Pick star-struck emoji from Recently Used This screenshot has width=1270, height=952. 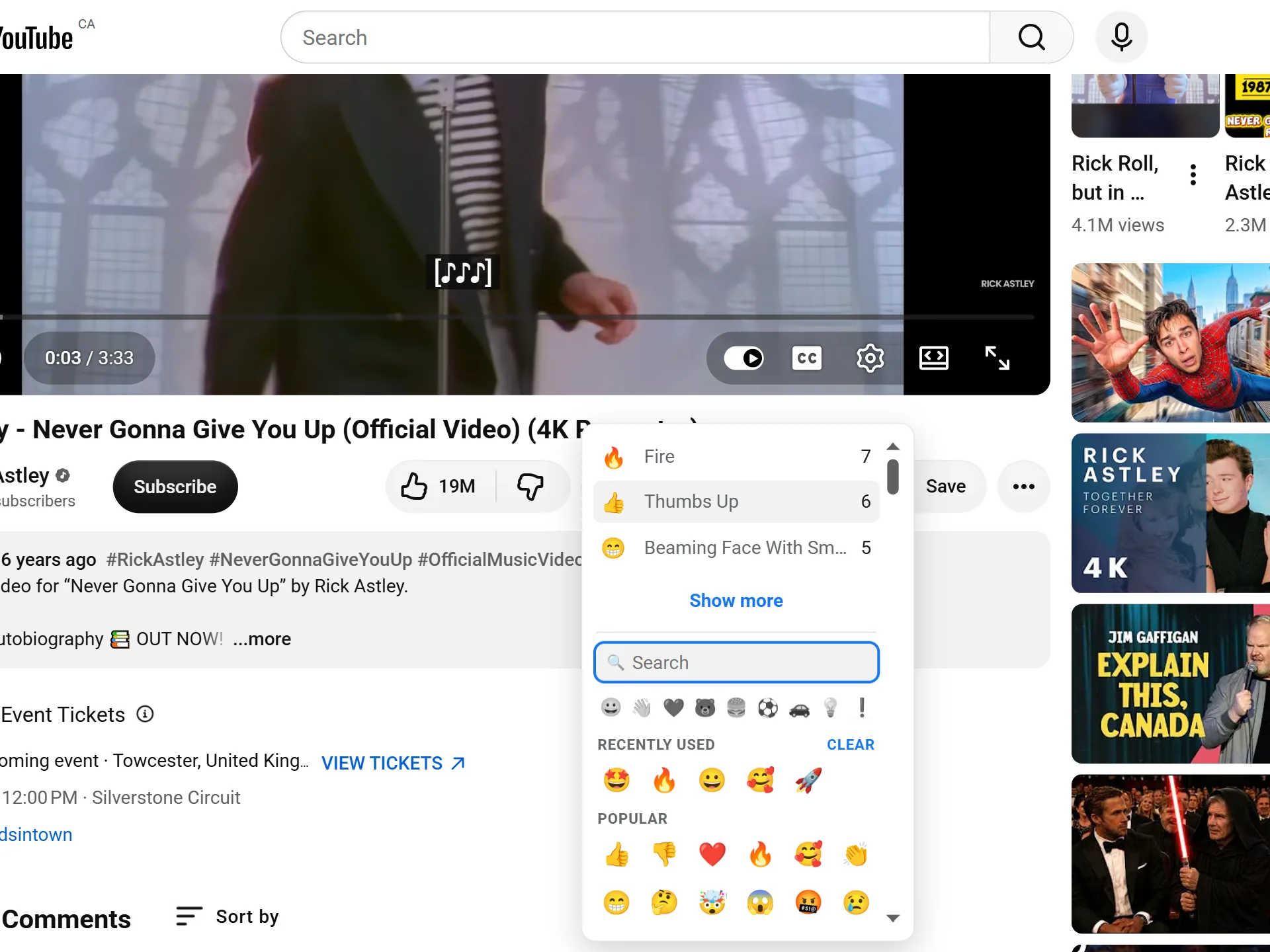(x=616, y=780)
